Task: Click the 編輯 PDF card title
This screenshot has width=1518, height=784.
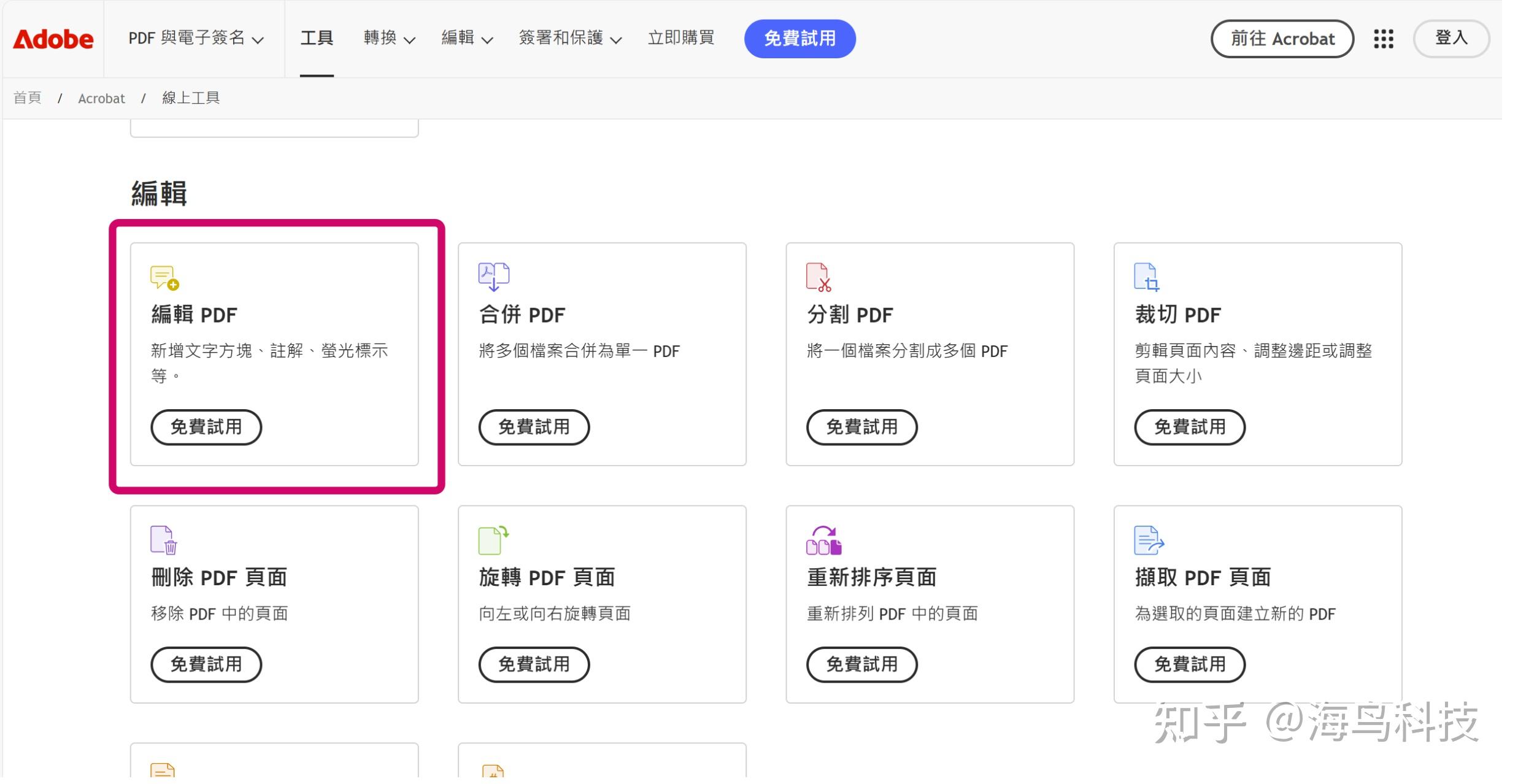Action: point(194,315)
